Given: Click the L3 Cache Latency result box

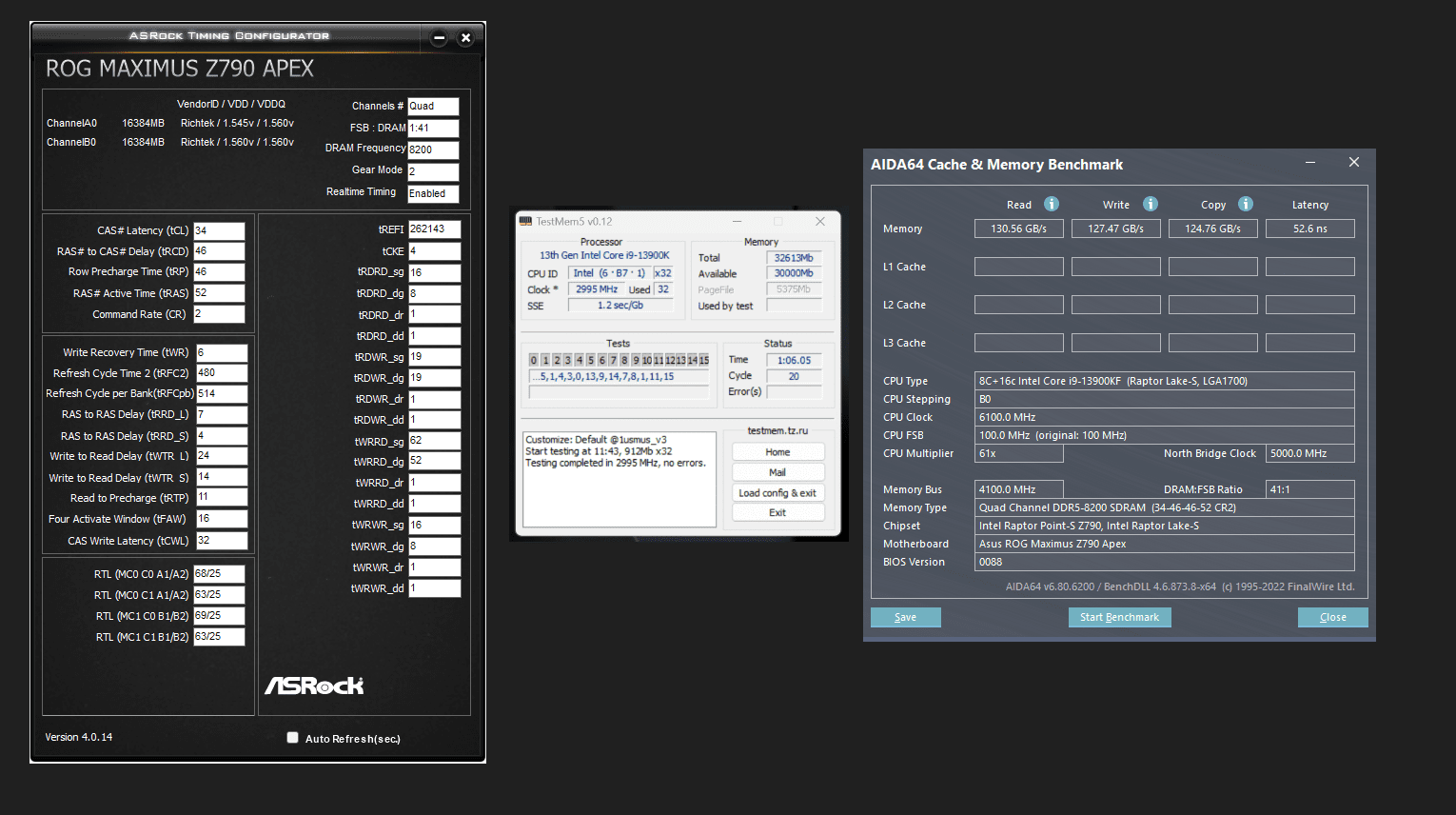Looking at the screenshot, I should pyautogui.click(x=1309, y=343).
